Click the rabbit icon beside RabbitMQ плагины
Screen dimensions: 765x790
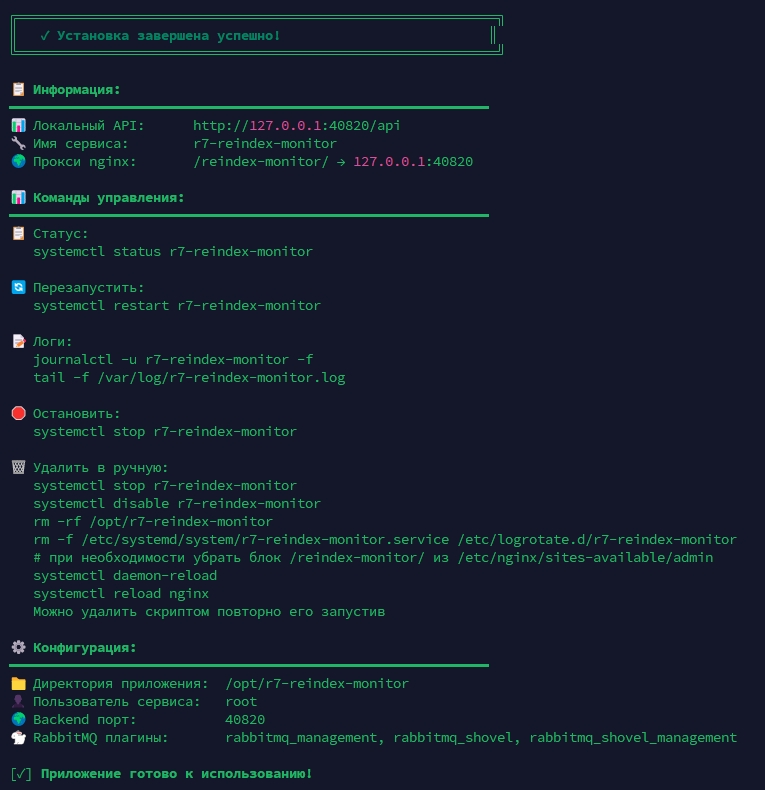click(17, 737)
